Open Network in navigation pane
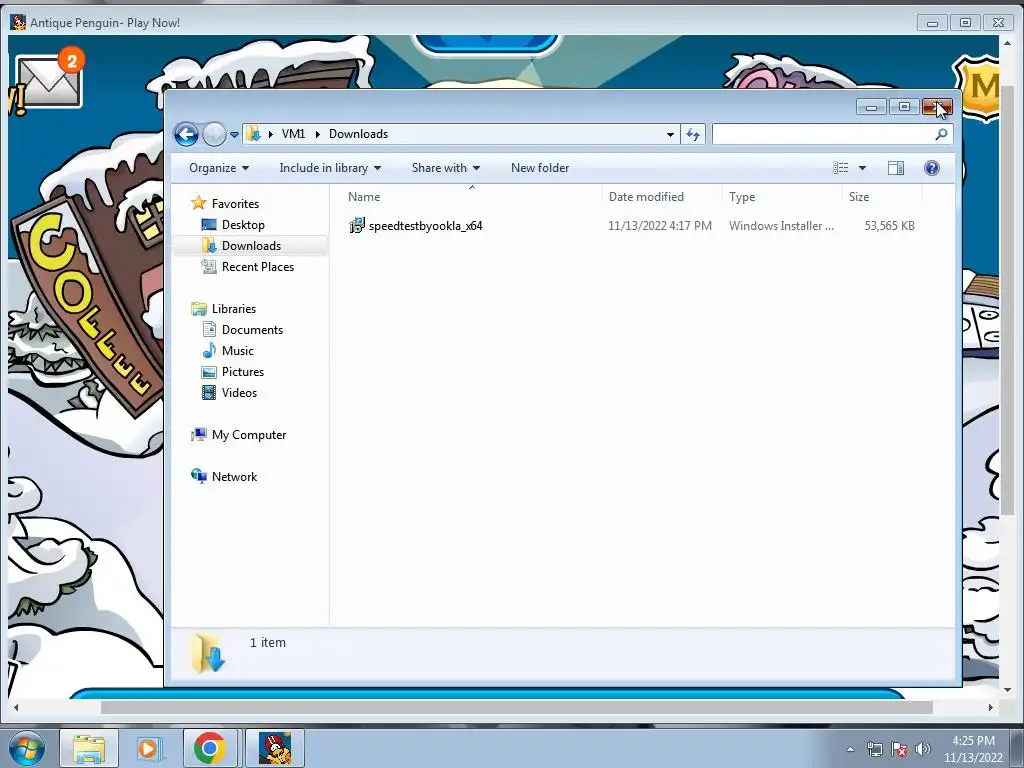1024x768 pixels. pyautogui.click(x=234, y=477)
